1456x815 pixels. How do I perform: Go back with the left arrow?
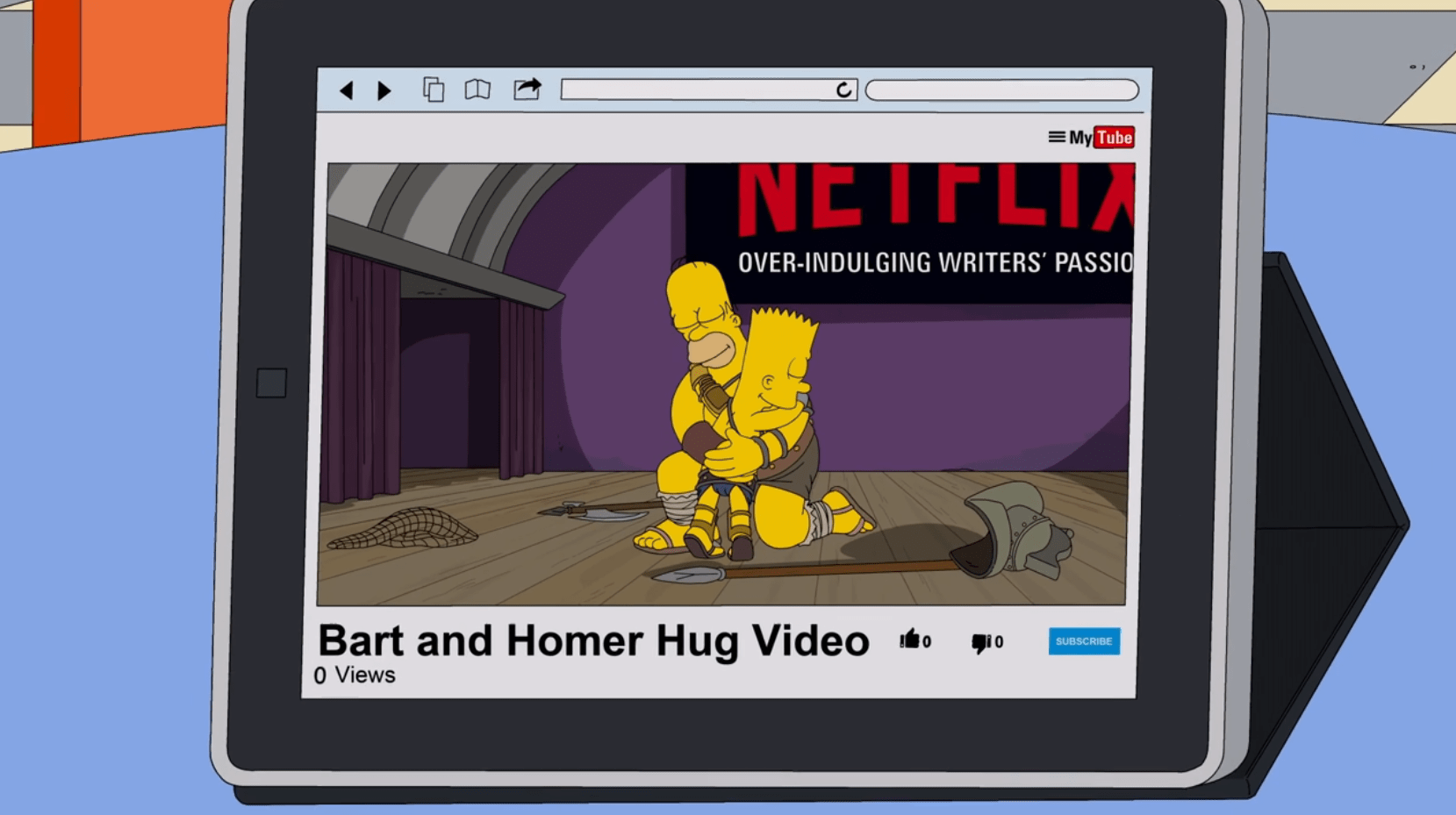pyautogui.click(x=347, y=90)
